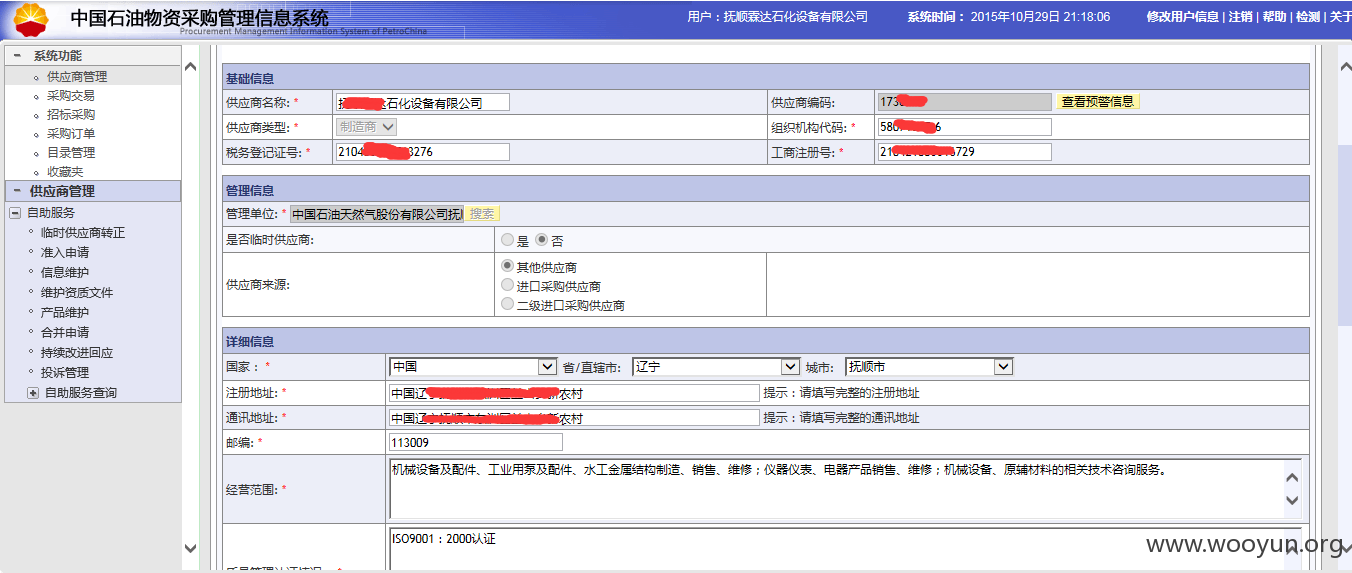Select 维护资质文件 tree item
The height and width of the screenshot is (573, 1352).
(77, 293)
